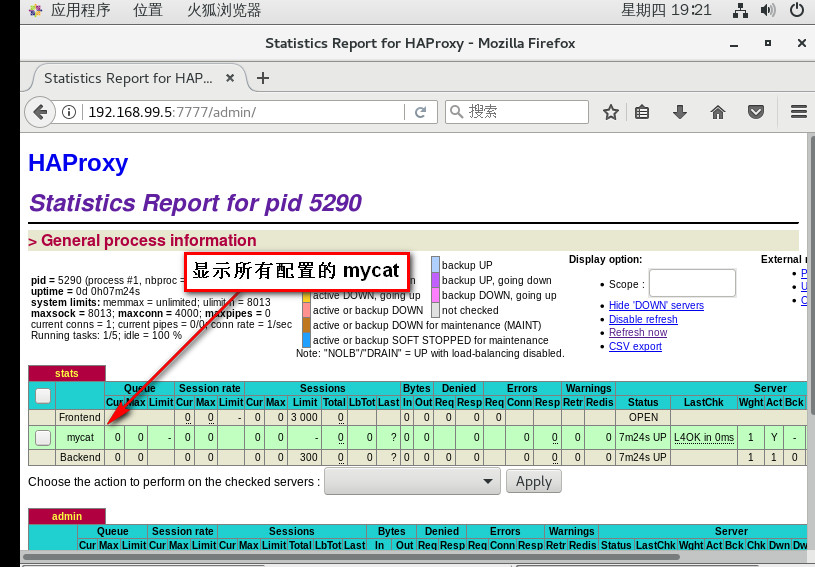Bookmark this page with star icon

point(611,112)
